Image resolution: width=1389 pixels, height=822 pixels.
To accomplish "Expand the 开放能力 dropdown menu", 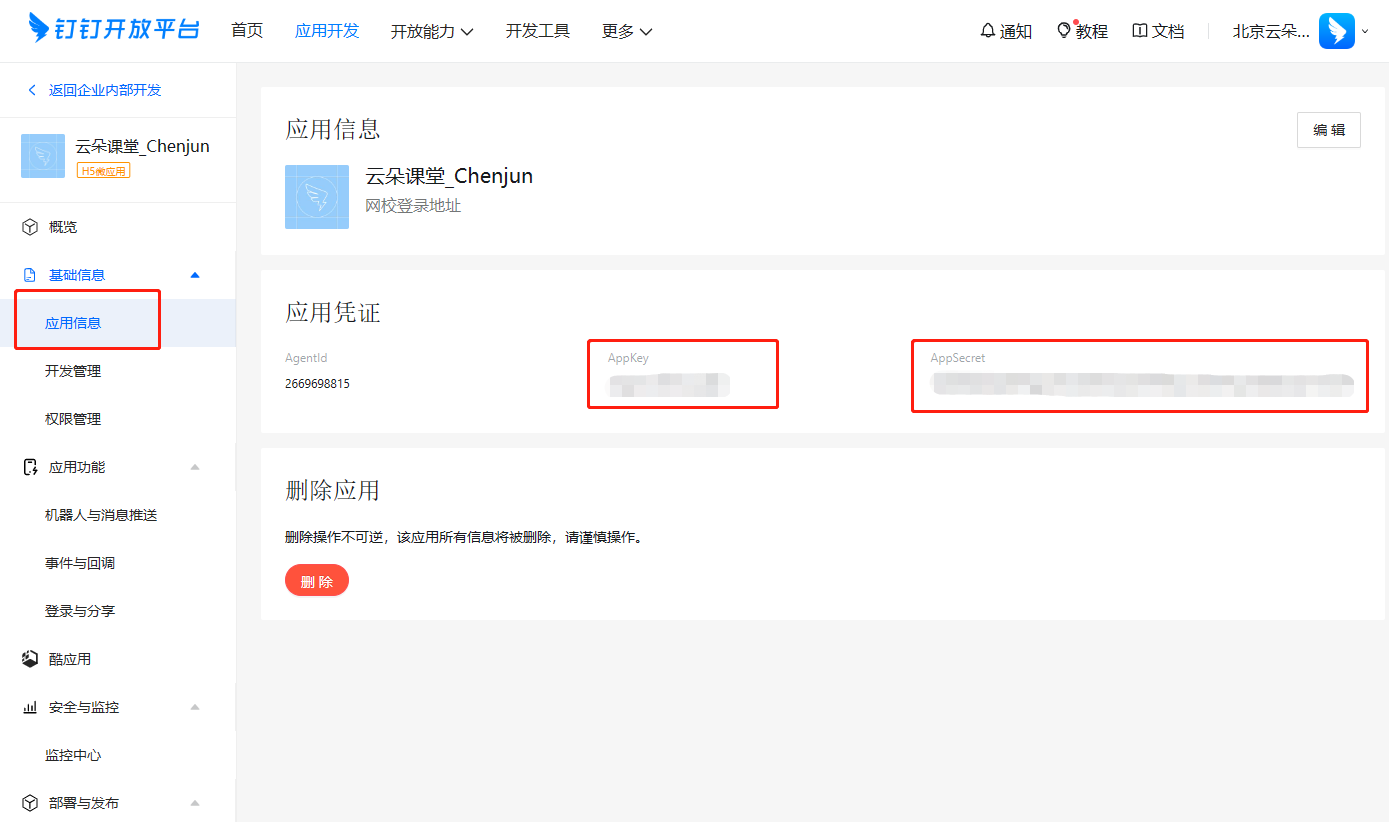I will tap(432, 31).
